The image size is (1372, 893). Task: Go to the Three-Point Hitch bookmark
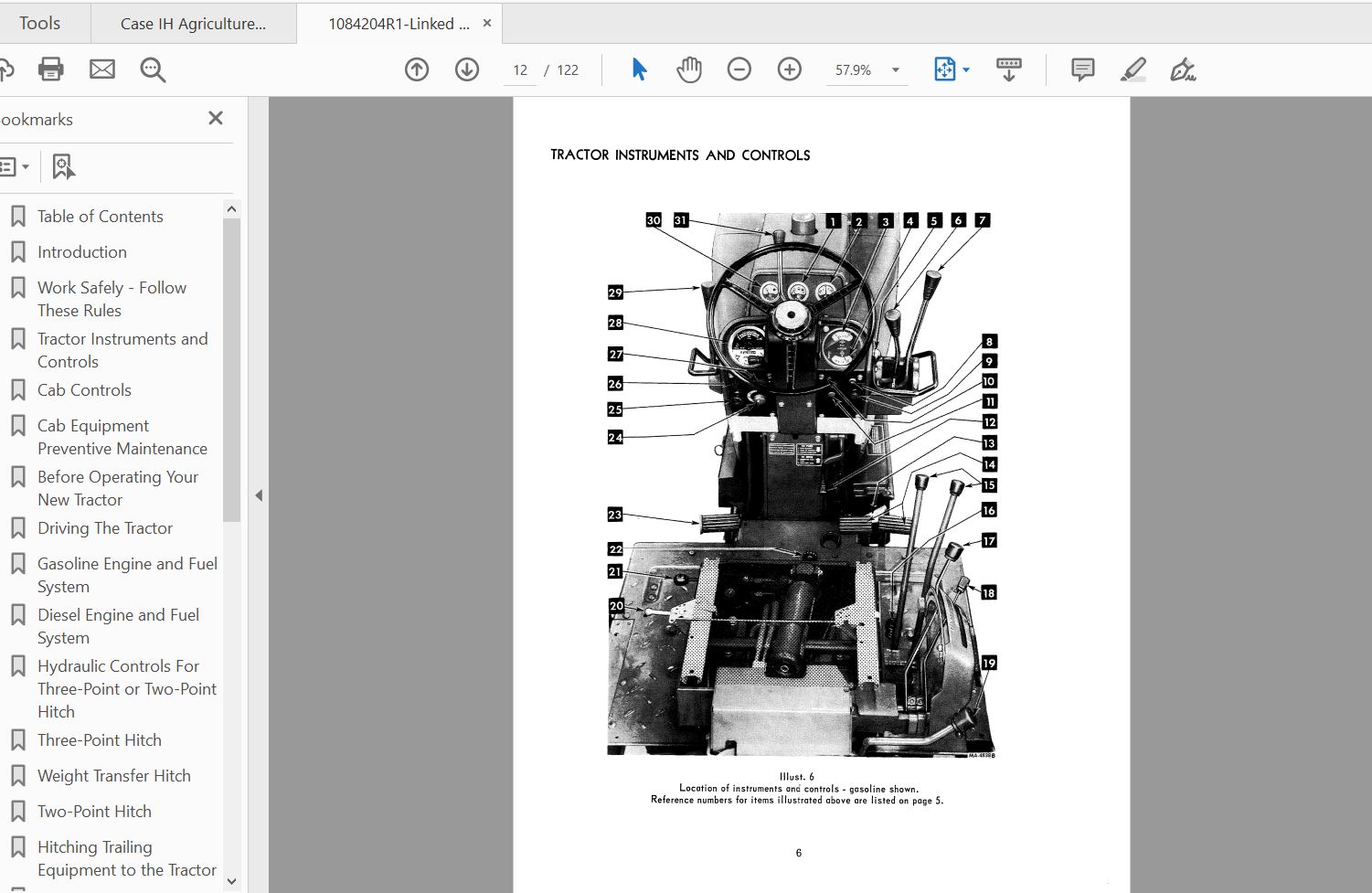100,739
